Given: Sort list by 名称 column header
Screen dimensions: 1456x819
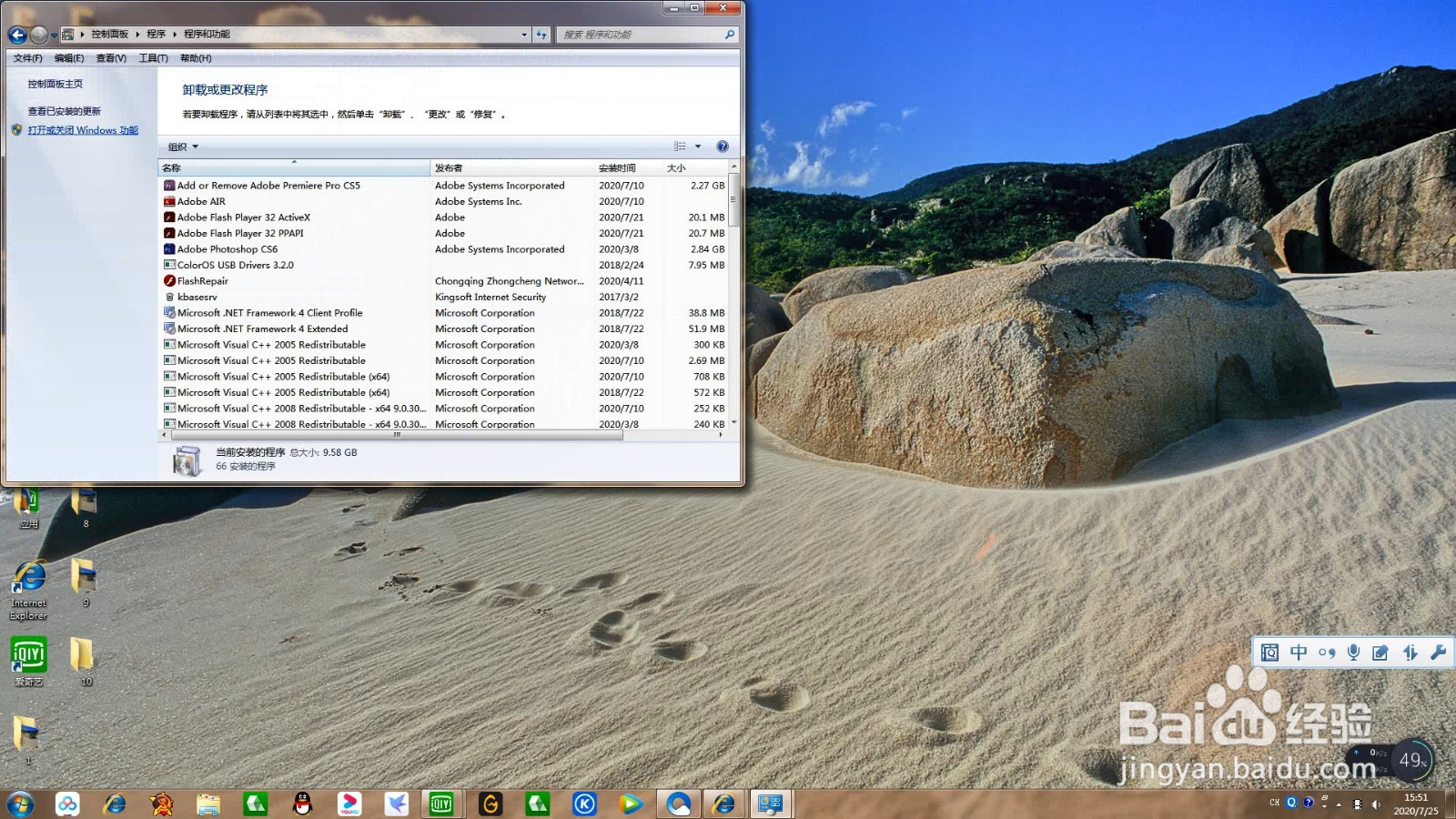Looking at the screenshot, I should click(x=294, y=168).
